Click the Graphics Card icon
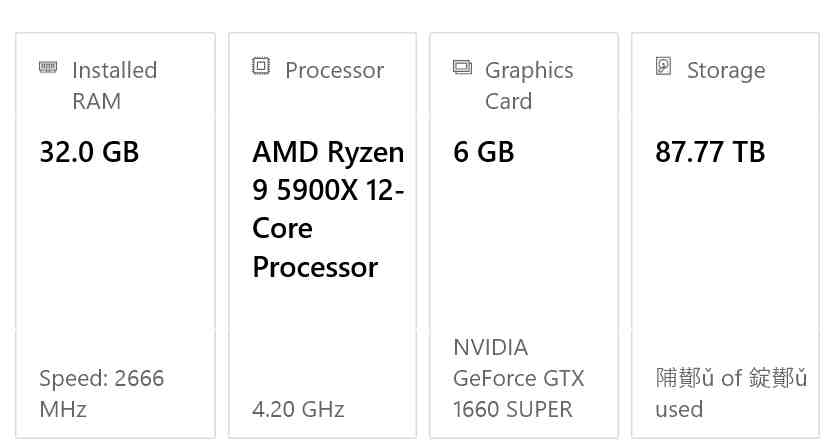This screenshot has width=830, height=448. click(462, 67)
